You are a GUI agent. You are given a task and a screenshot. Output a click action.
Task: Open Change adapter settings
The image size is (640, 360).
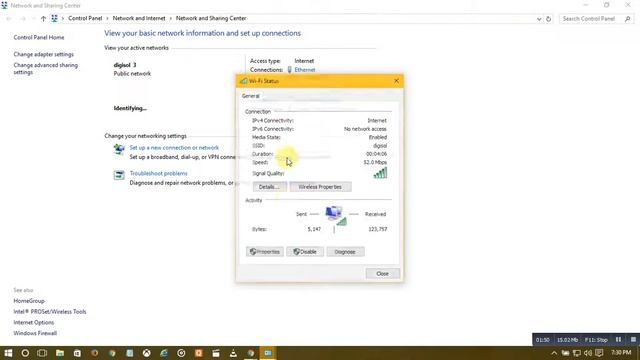pos(44,54)
